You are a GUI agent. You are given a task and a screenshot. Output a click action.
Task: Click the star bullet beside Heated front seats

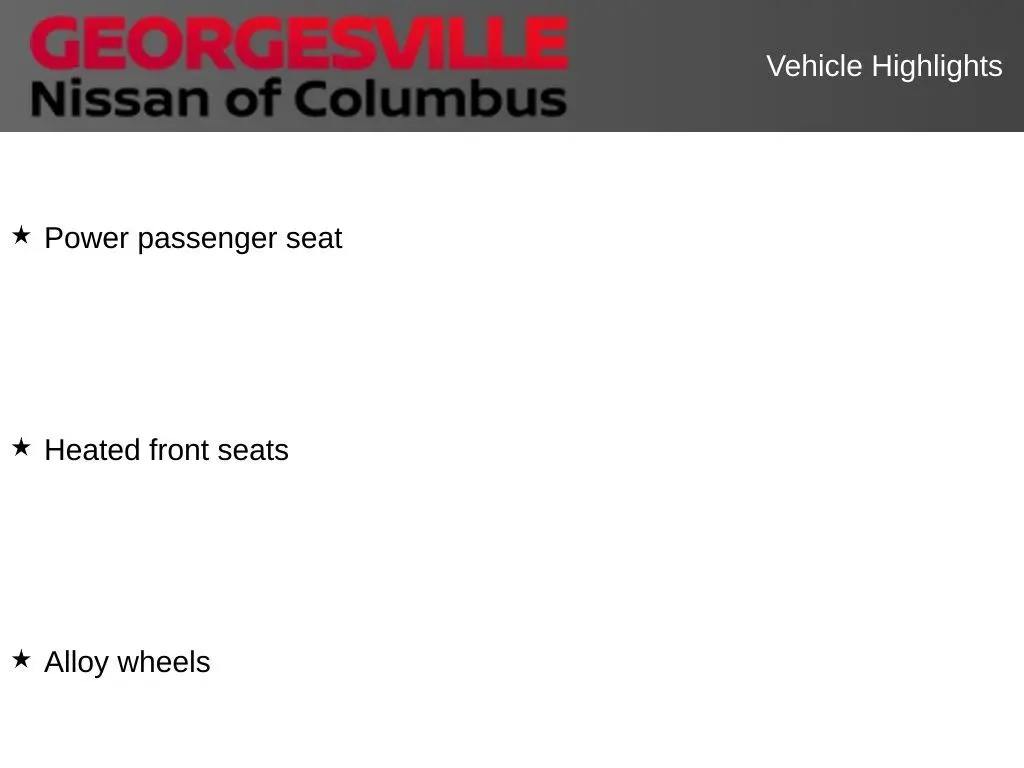pos(21,448)
